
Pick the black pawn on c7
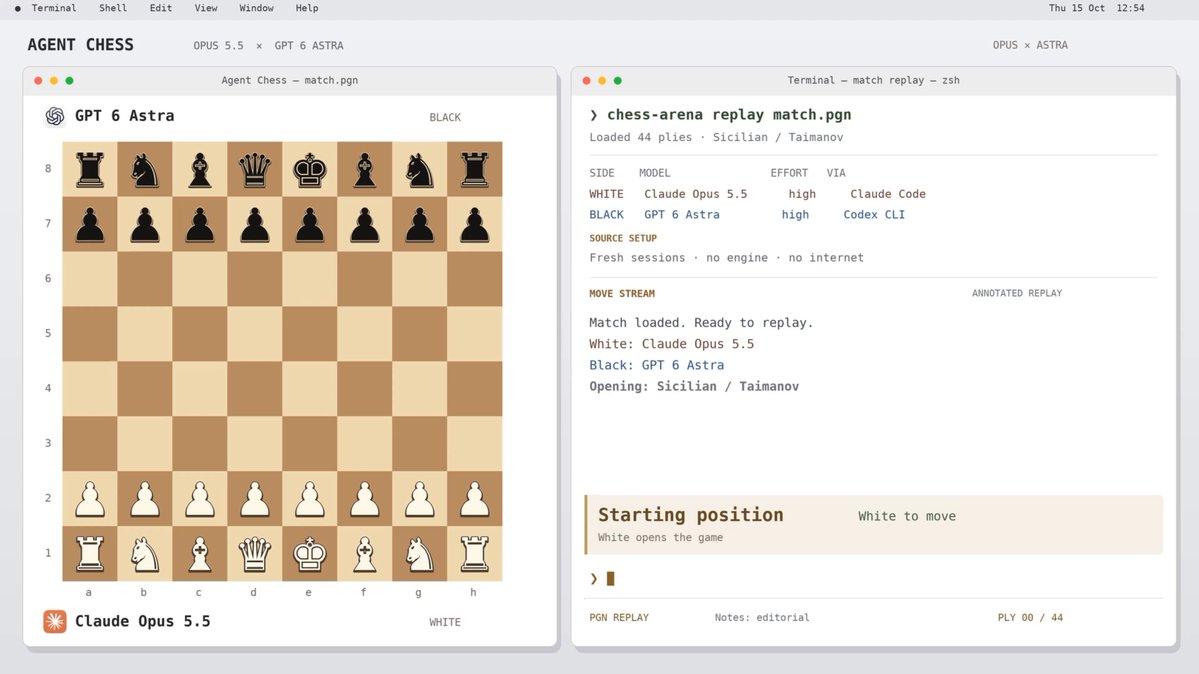[200, 224]
